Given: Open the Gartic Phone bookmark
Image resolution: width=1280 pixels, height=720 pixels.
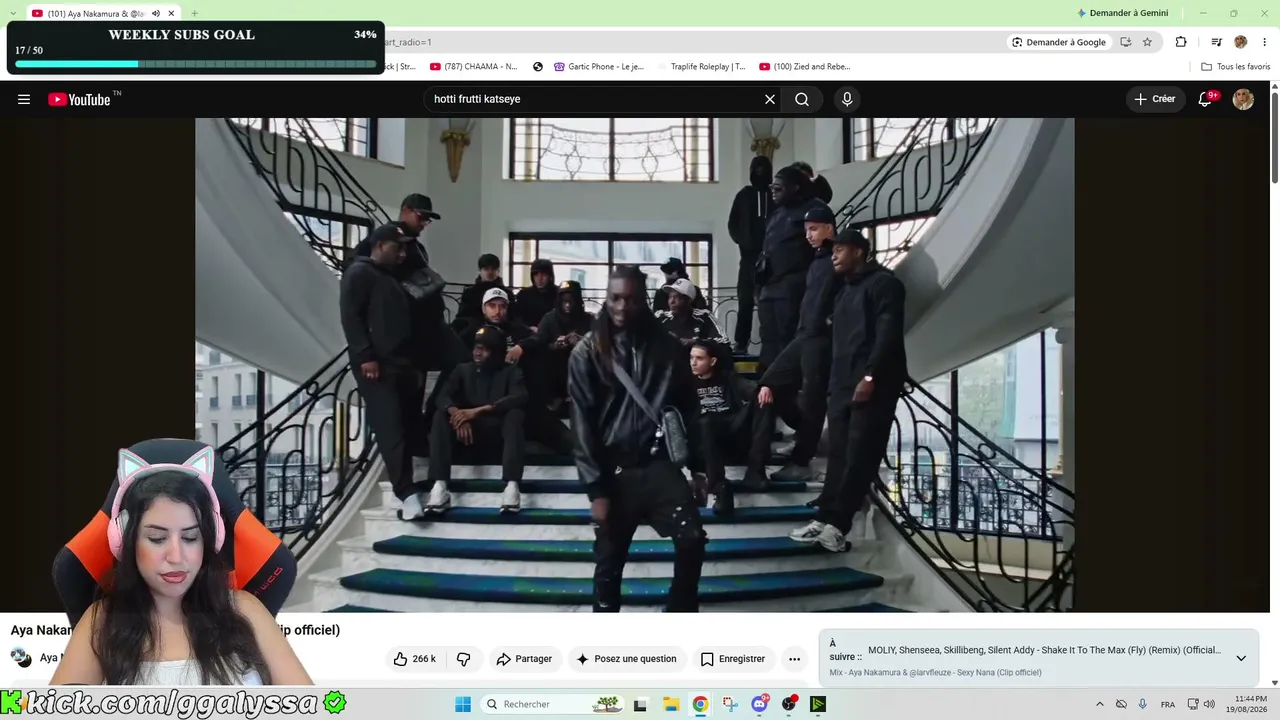Looking at the screenshot, I should click(599, 67).
